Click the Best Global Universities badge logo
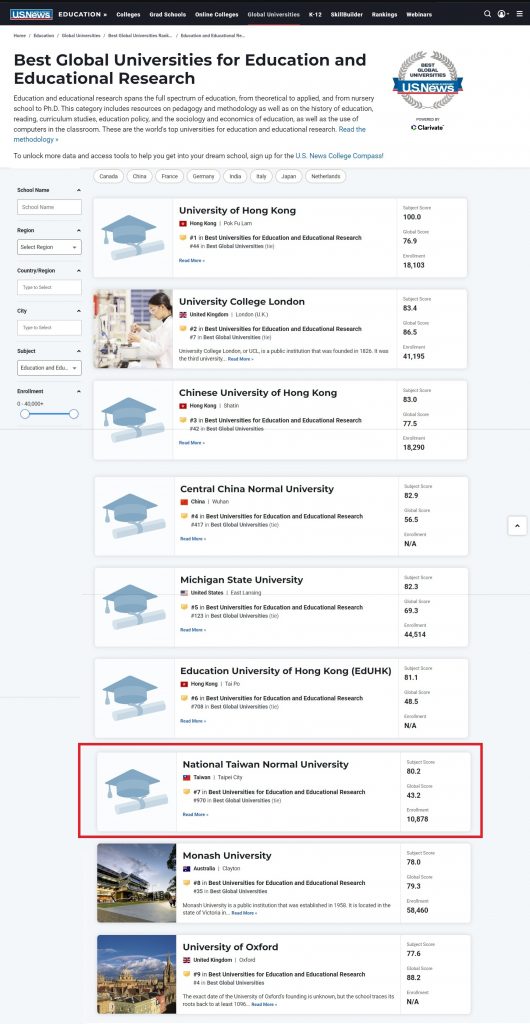Viewport: 530px width, 1024px height. click(x=428, y=81)
